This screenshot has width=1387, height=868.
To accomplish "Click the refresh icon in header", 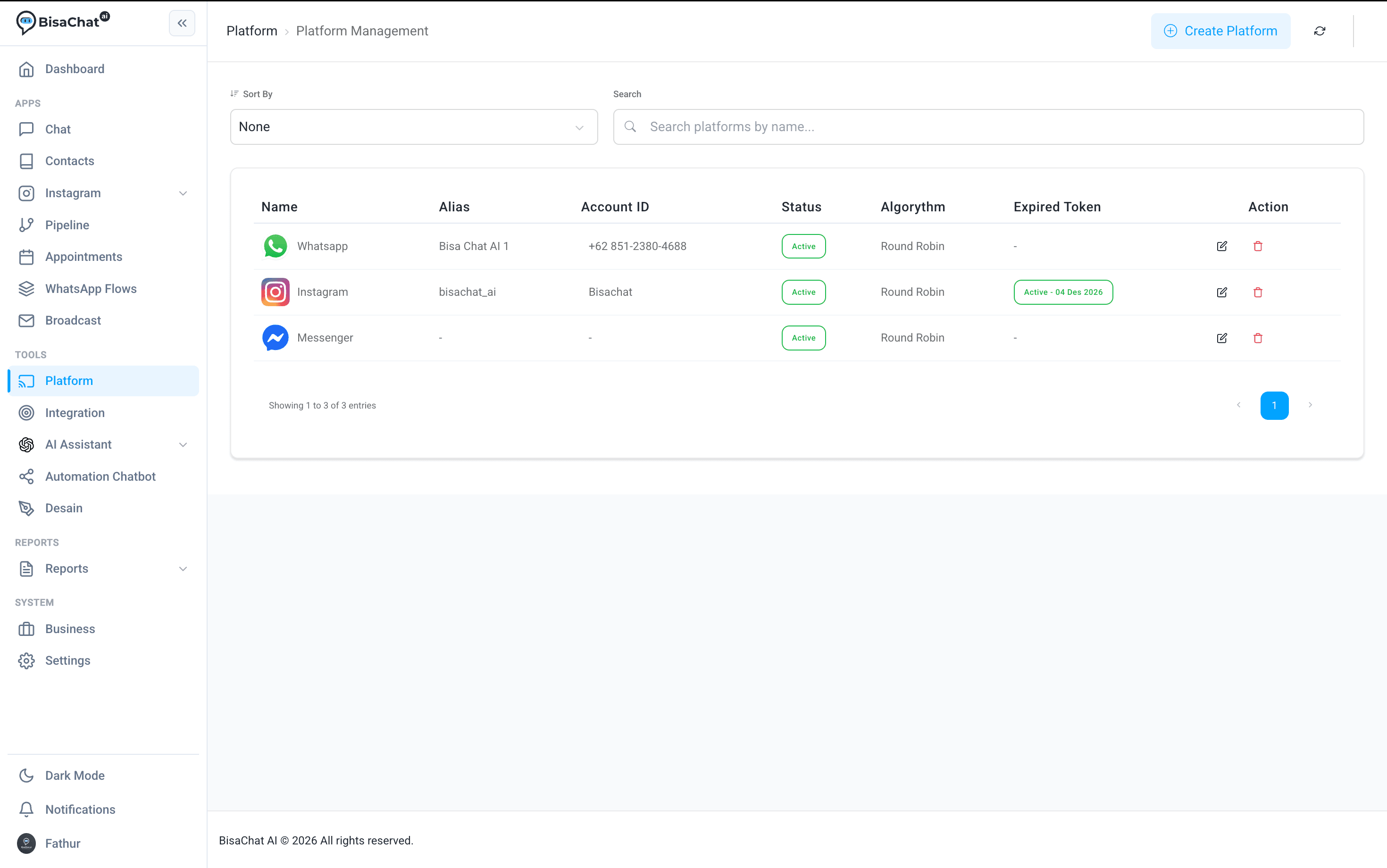I will click(1319, 31).
